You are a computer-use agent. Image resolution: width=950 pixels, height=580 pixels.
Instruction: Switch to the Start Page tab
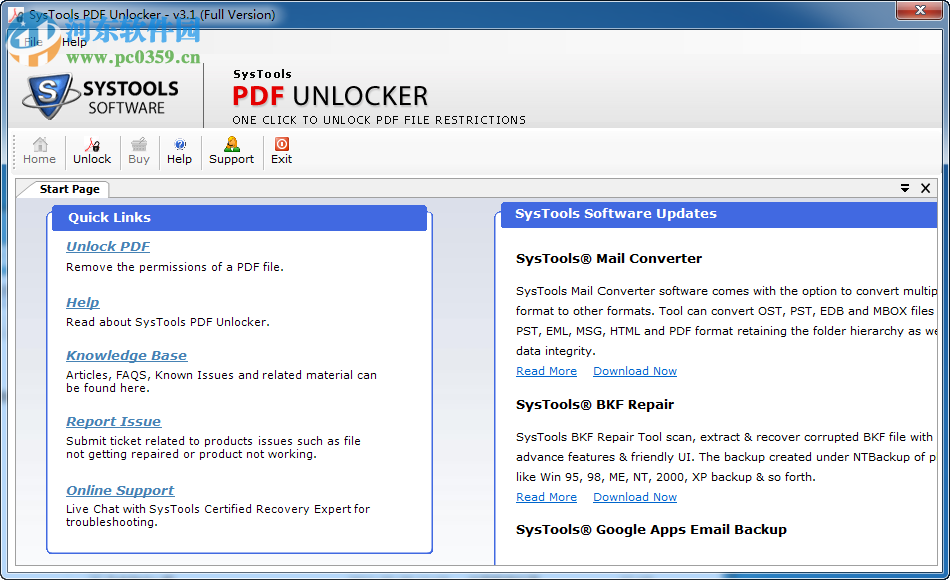(70, 188)
